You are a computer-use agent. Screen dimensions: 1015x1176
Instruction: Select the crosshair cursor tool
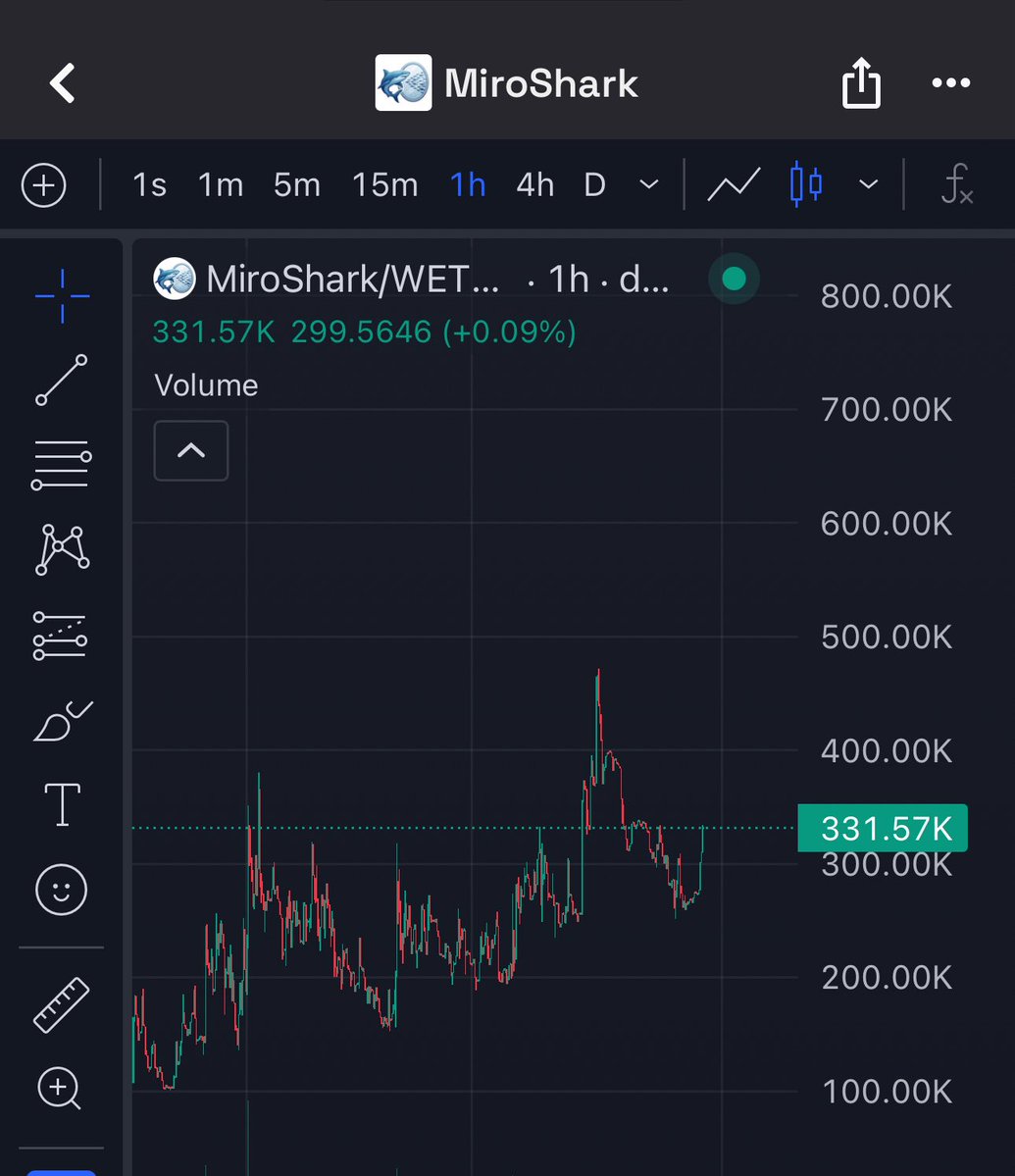click(62, 295)
